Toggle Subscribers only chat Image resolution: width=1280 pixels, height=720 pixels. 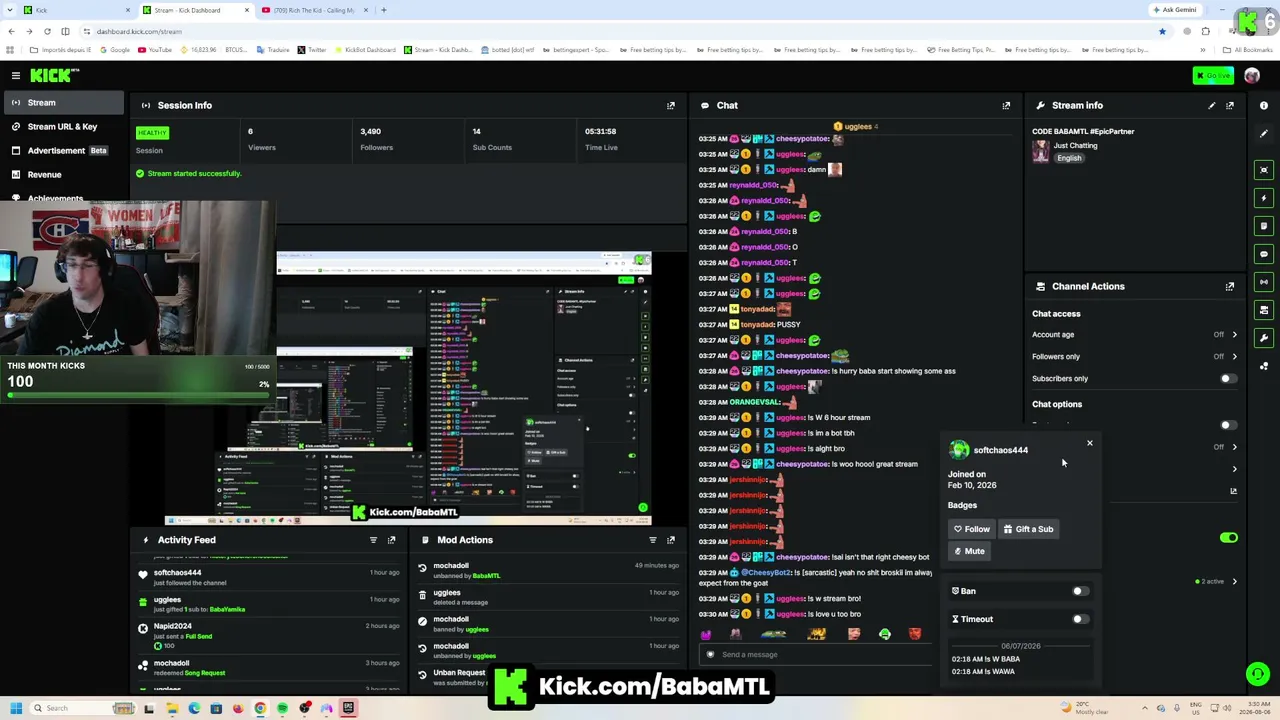(x=1228, y=379)
